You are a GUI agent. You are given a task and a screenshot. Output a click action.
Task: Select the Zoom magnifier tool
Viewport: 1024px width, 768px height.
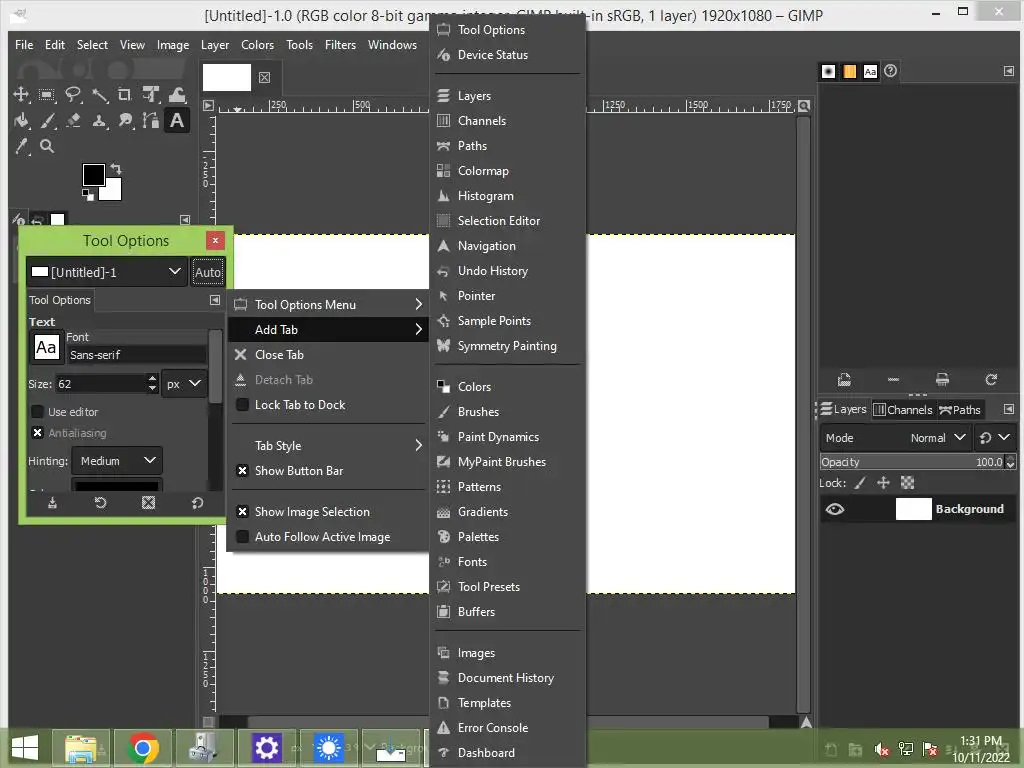point(47,146)
